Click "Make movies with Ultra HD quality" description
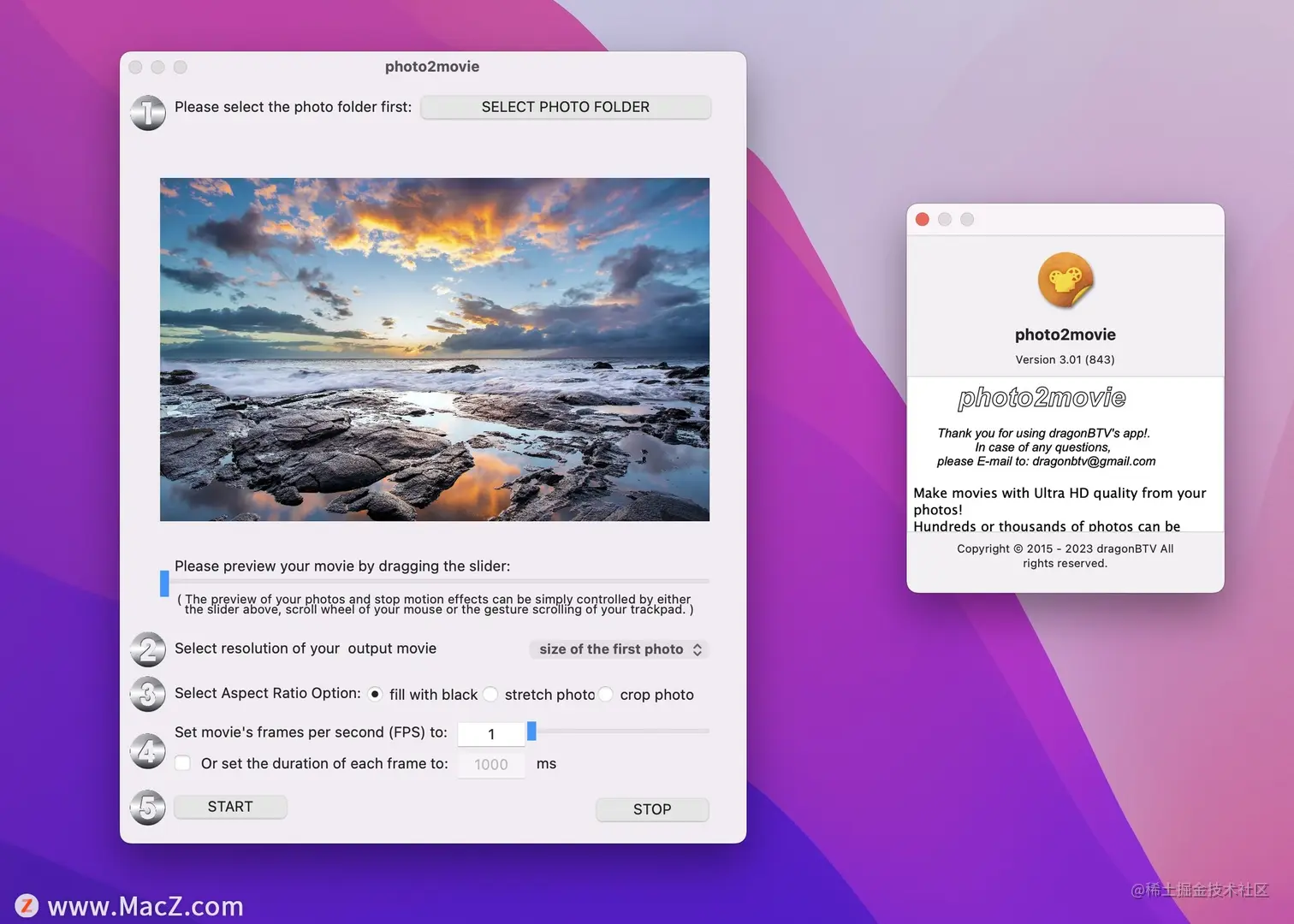The width and height of the screenshot is (1294, 924). click(x=1060, y=500)
